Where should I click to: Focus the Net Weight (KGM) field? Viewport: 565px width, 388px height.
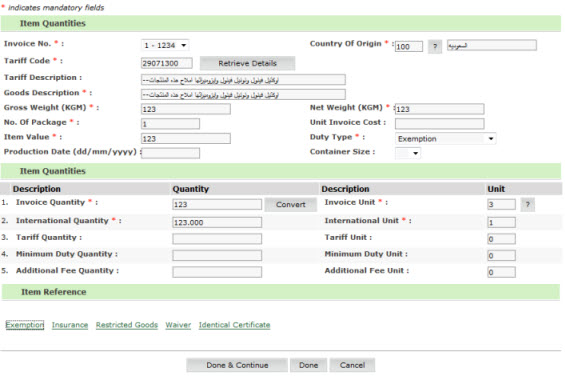(x=440, y=109)
